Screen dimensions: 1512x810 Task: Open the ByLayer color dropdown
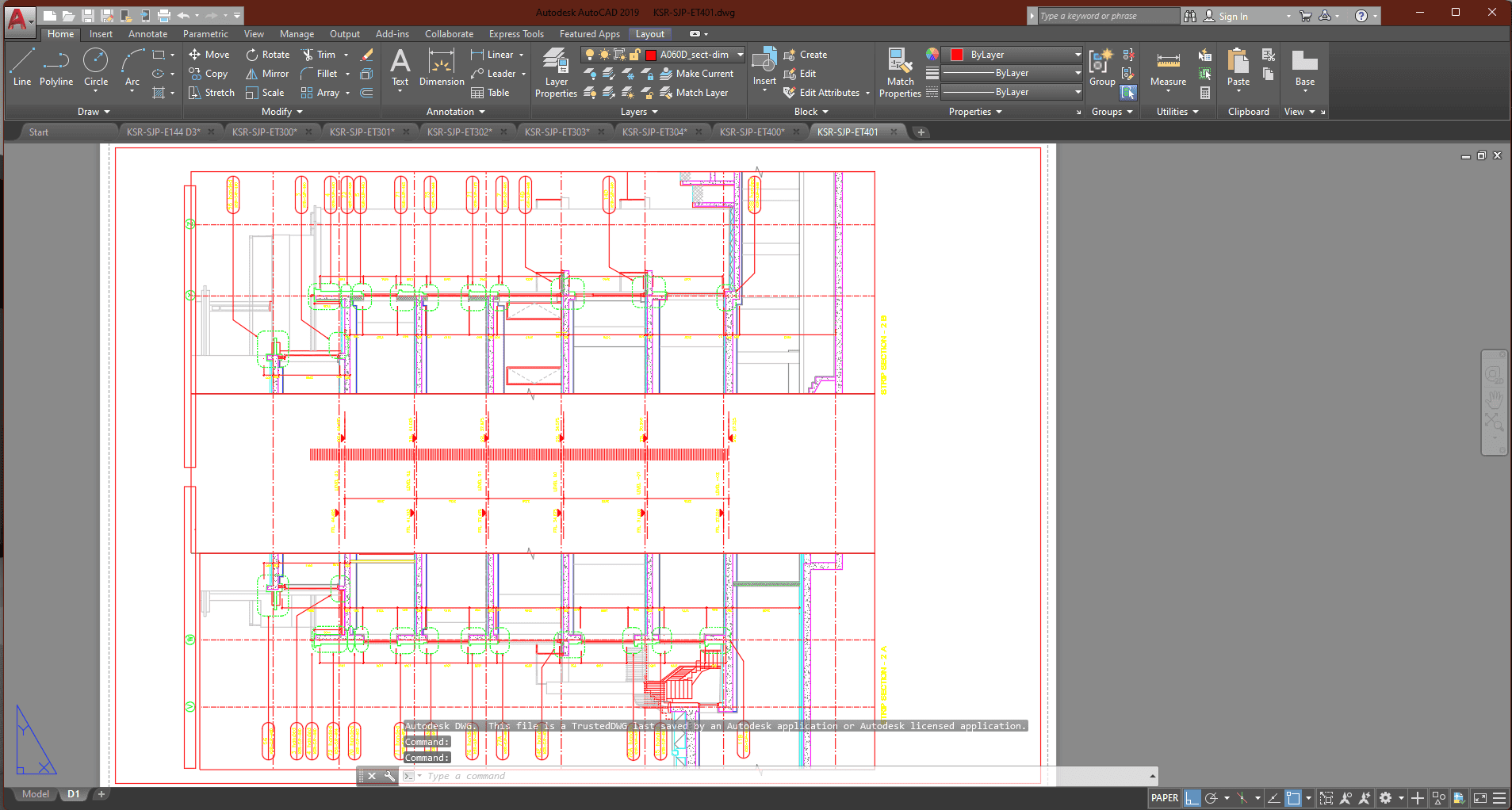click(x=1078, y=55)
